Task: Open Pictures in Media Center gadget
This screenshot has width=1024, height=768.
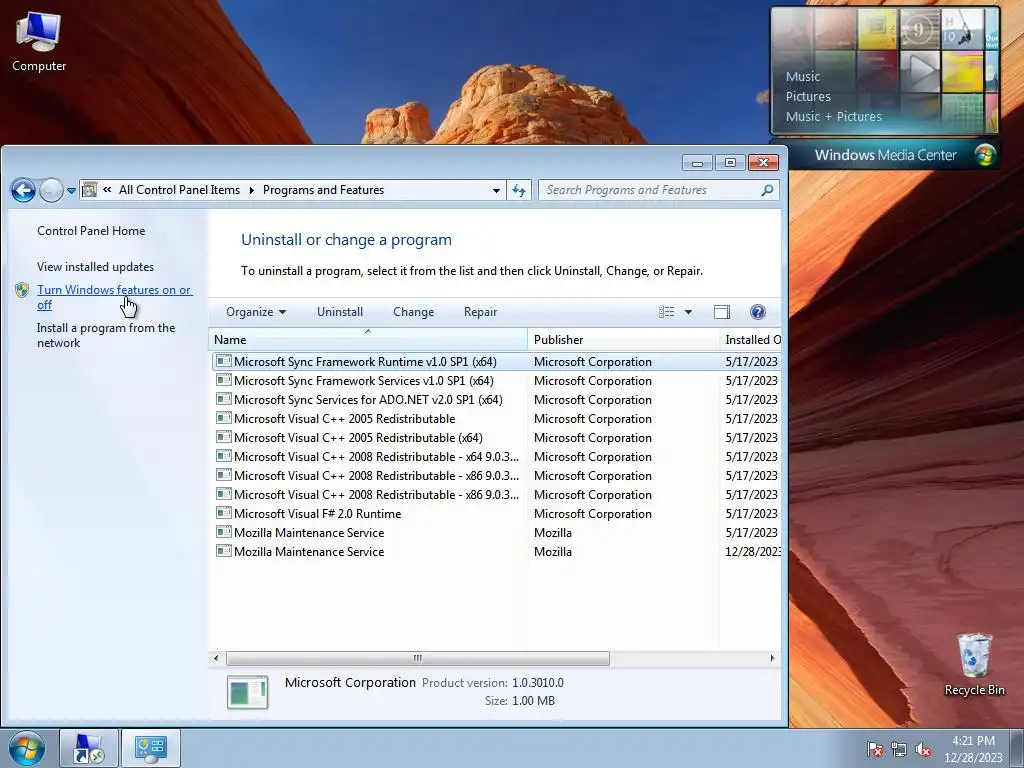Action: 808,97
